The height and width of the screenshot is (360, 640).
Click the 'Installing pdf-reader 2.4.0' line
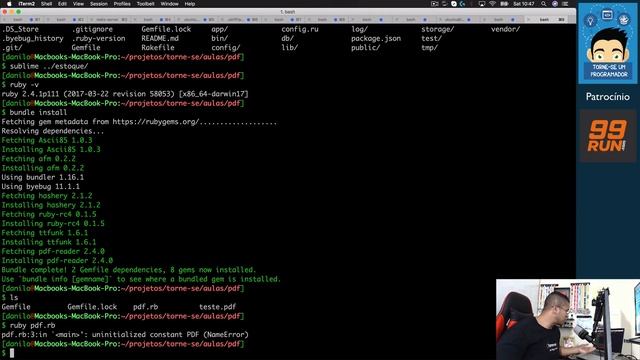click(57, 260)
